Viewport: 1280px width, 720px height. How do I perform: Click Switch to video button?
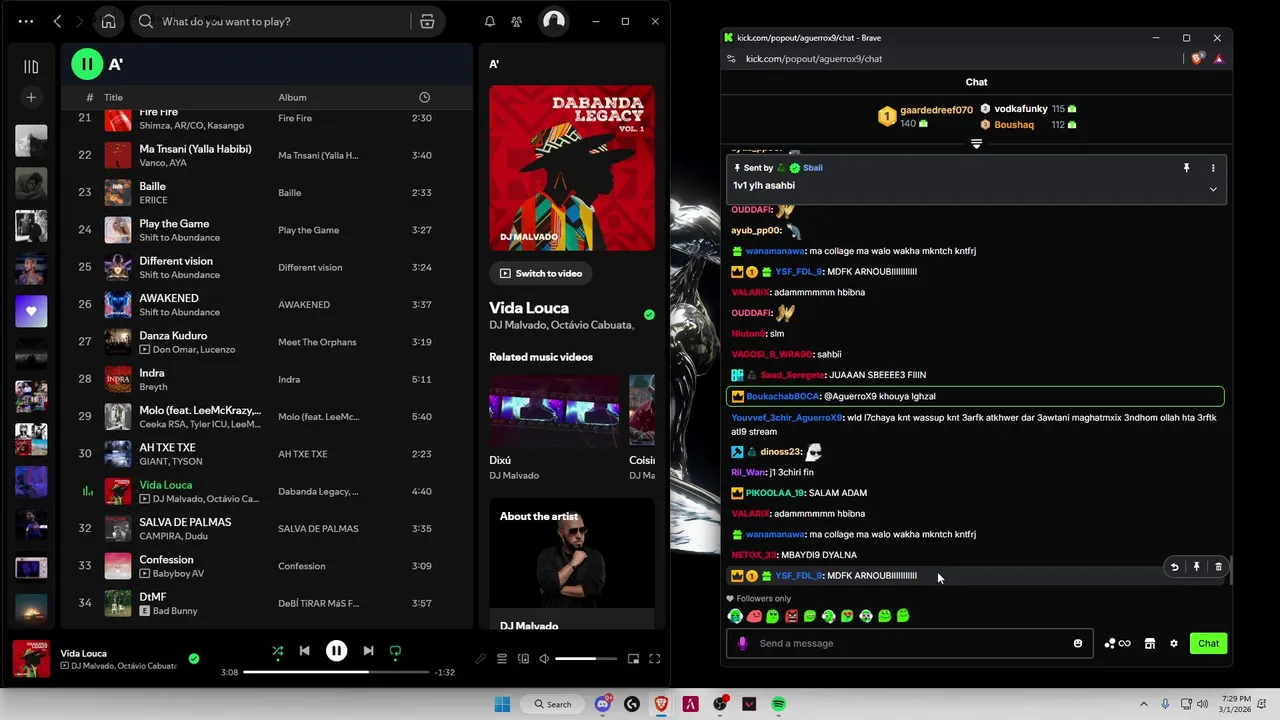(x=541, y=273)
